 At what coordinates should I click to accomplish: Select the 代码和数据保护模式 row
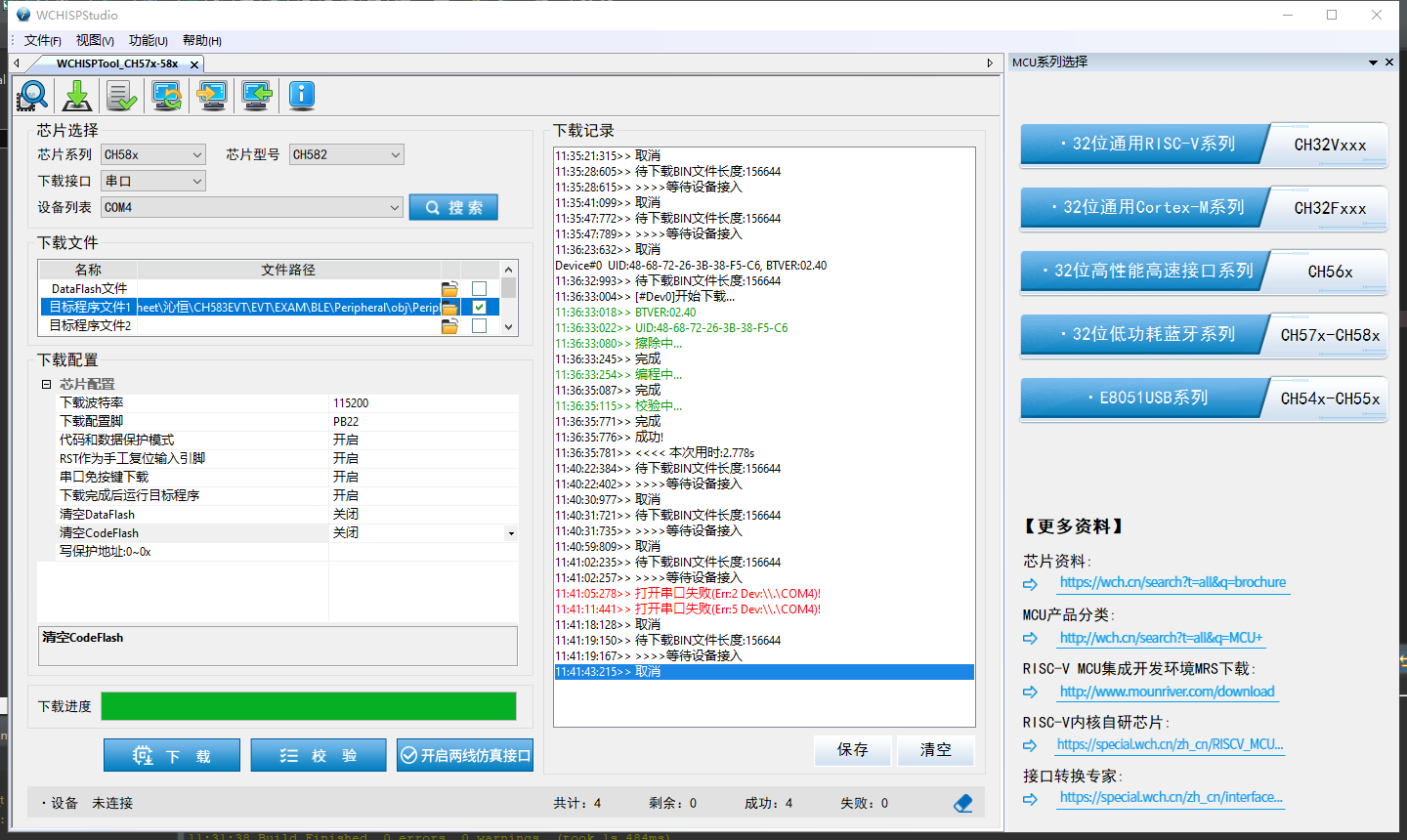[288, 441]
